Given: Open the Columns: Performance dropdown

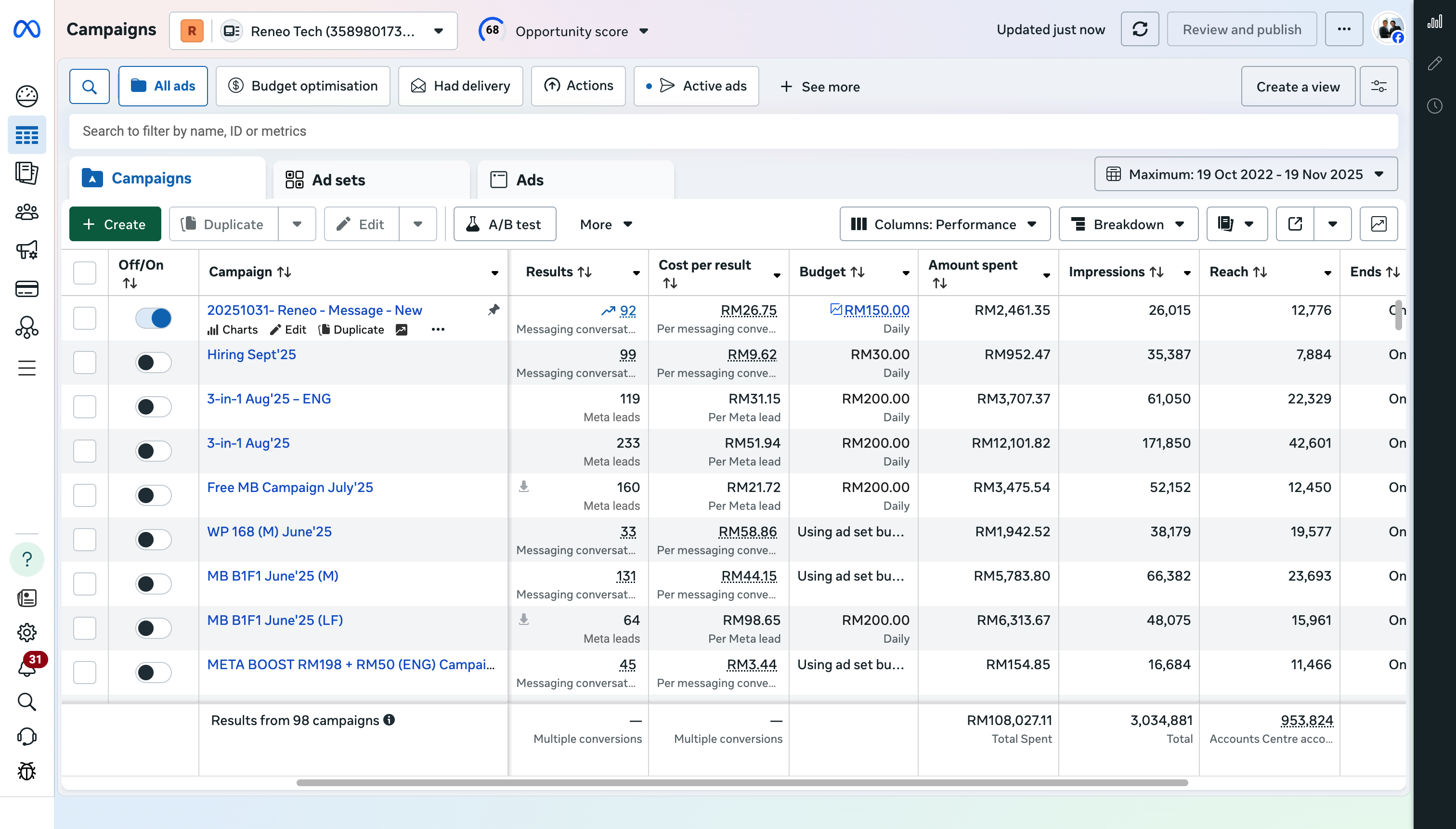Looking at the screenshot, I should 945,224.
